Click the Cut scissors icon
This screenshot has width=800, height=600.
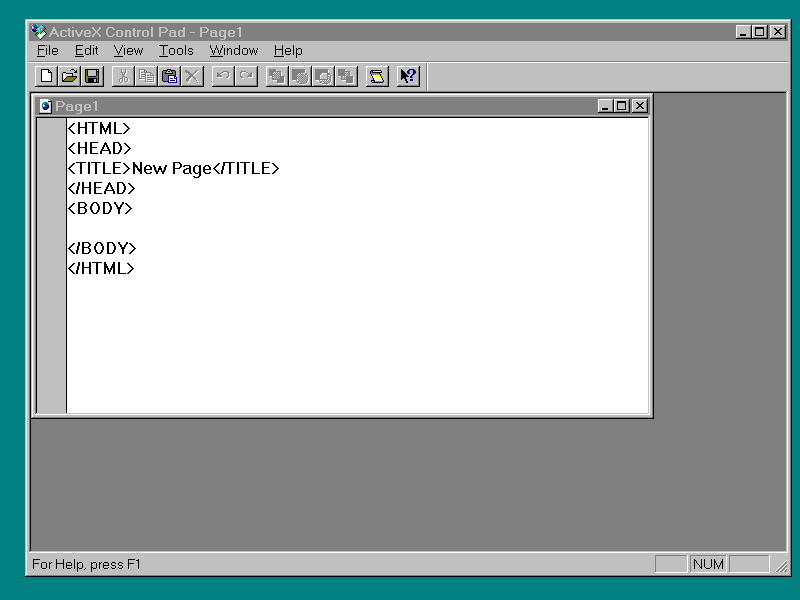(x=123, y=76)
